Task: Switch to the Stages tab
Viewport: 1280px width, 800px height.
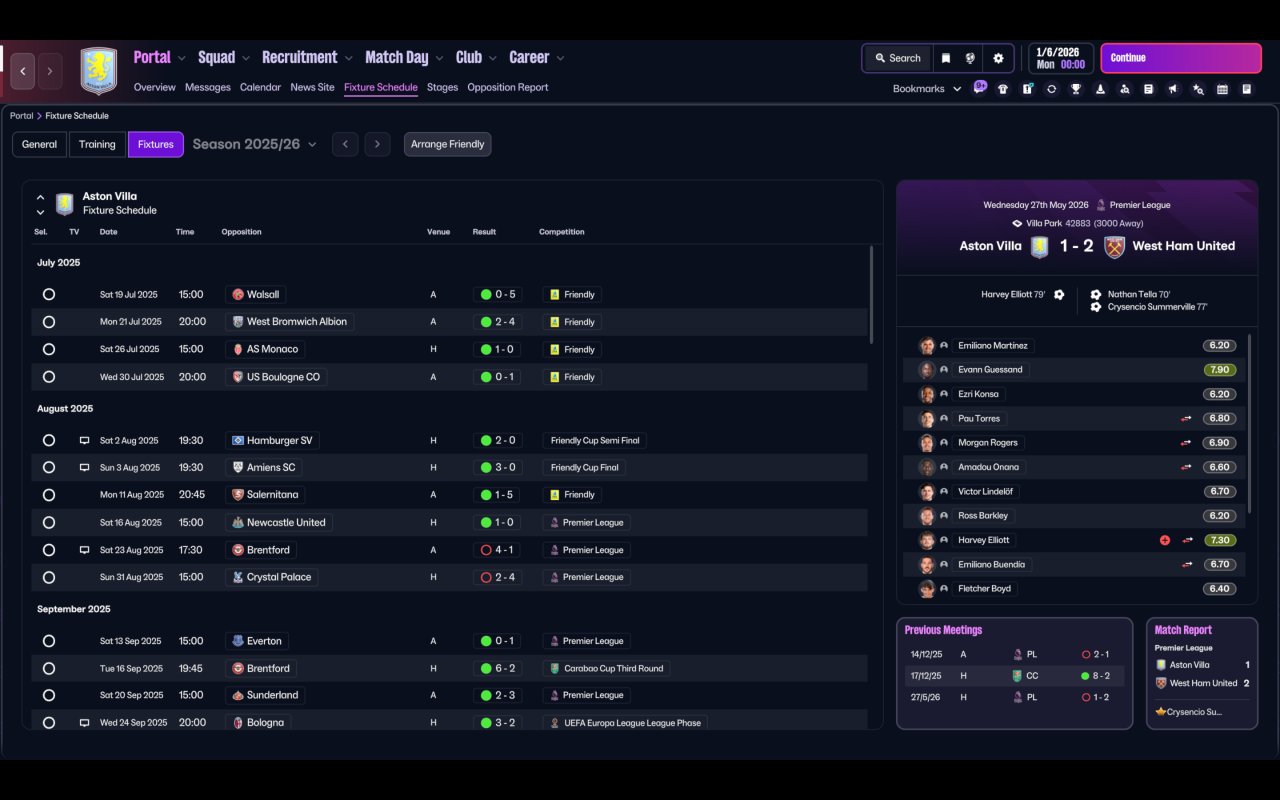Action: 442,87
